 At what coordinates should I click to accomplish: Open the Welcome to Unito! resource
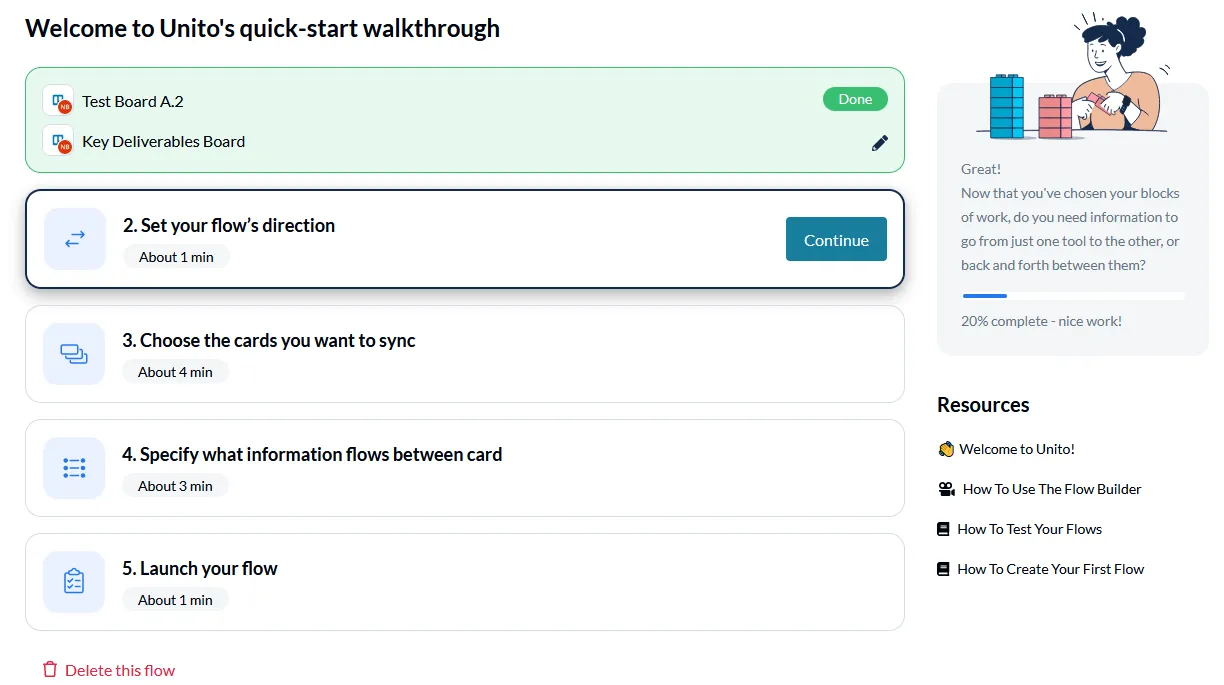(1016, 449)
